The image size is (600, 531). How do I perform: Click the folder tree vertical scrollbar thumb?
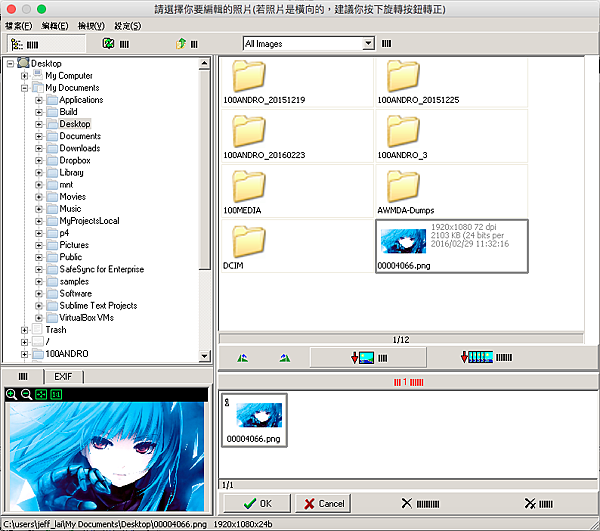(x=205, y=169)
